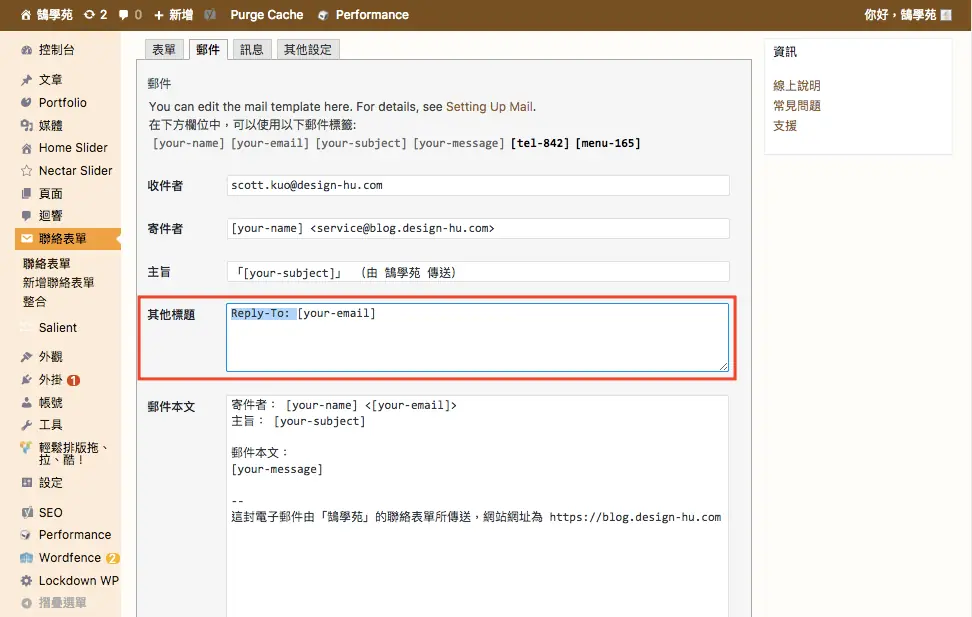
Task: Click Purge Cache in the admin bar
Action: [x=267, y=15]
